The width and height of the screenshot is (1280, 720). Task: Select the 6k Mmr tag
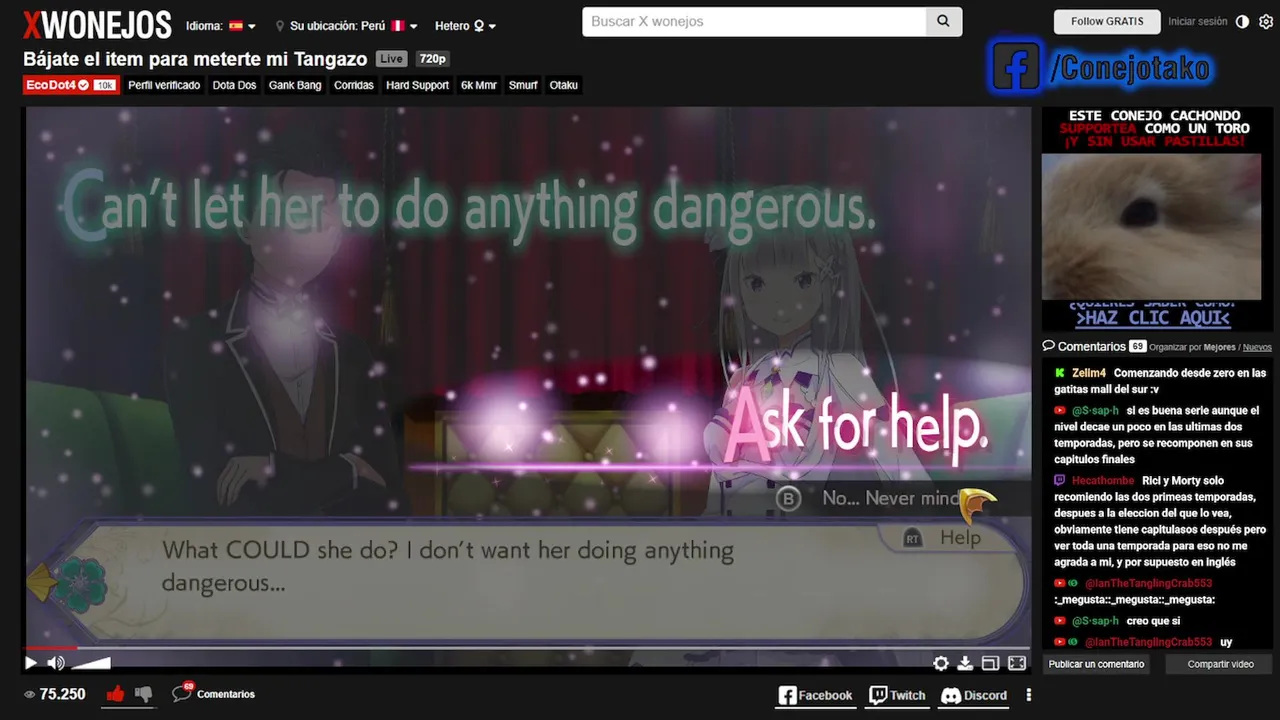[x=479, y=85]
